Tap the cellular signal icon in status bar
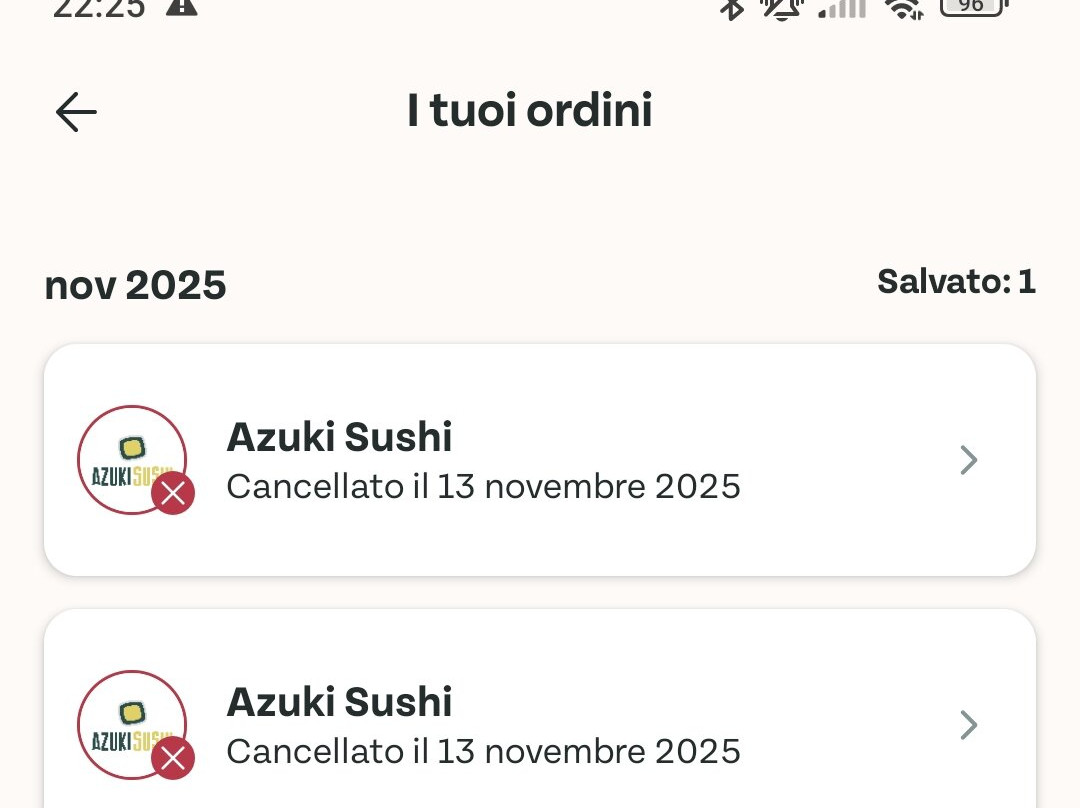Screen dimensions: 1080x808 tap(841, 10)
